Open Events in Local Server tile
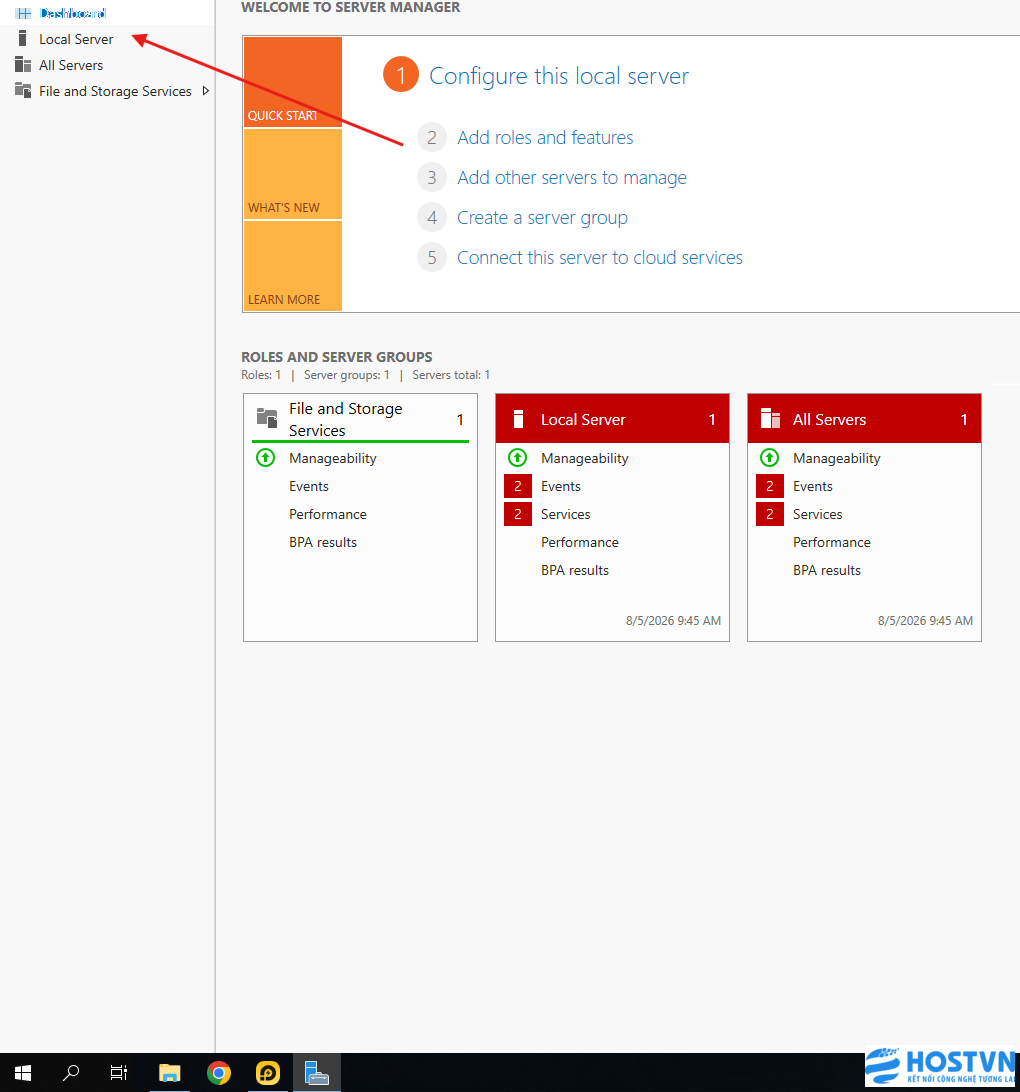 click(x=560, y=486)
